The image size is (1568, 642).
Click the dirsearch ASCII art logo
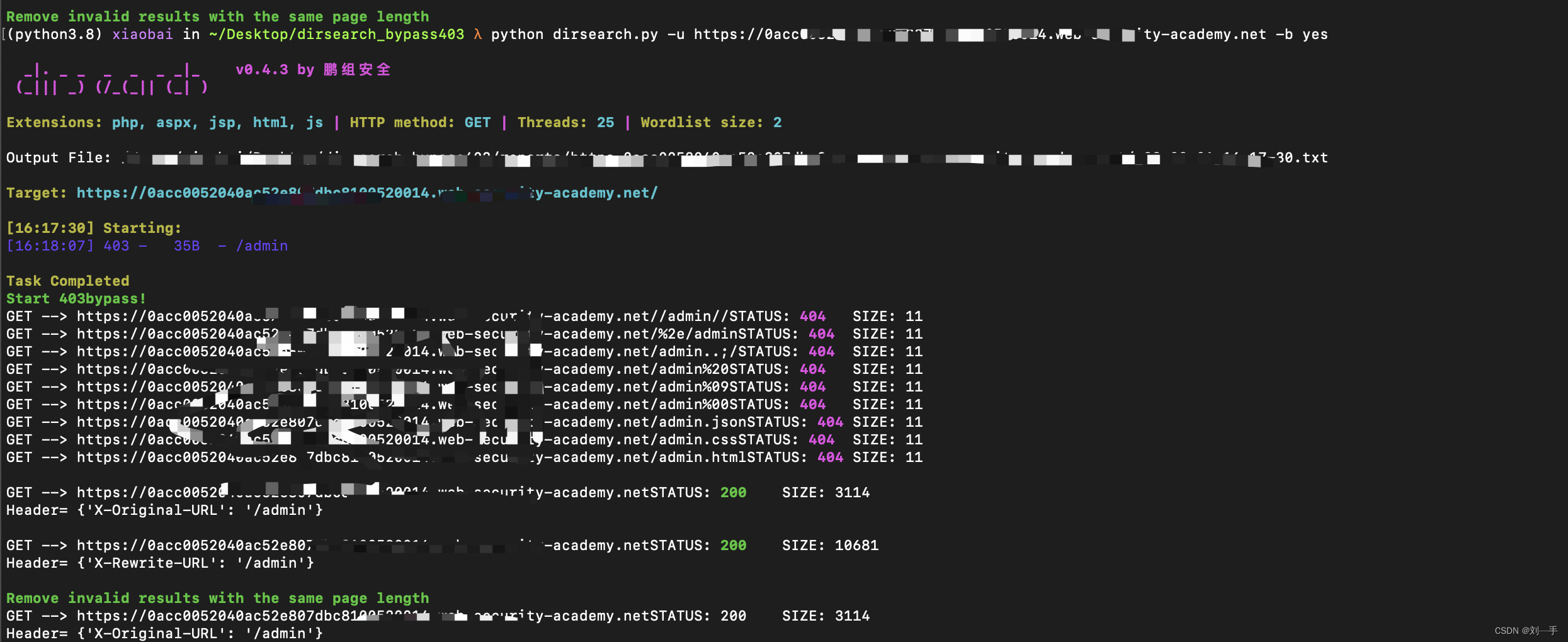(112, 79)
